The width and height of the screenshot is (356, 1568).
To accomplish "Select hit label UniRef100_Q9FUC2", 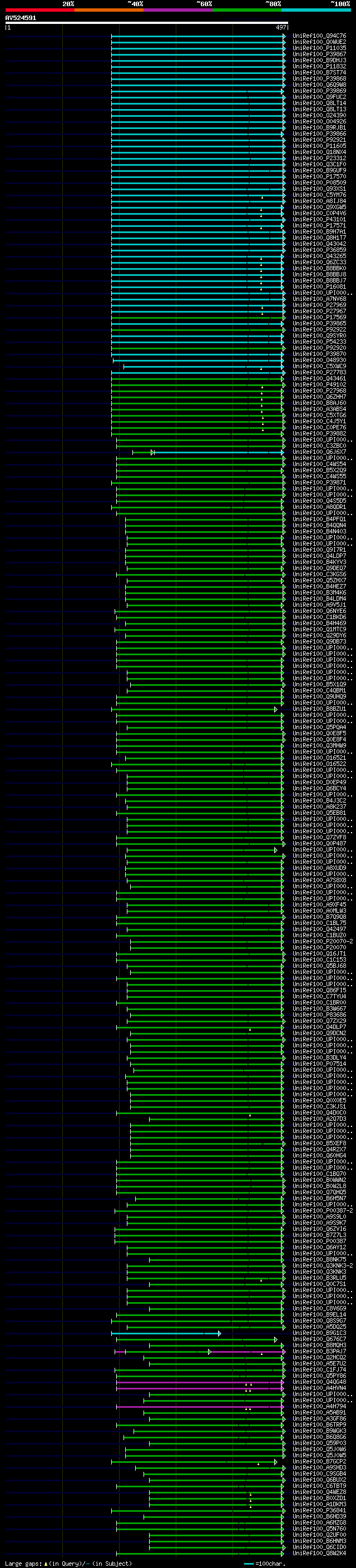I will (x=319, y=97).
